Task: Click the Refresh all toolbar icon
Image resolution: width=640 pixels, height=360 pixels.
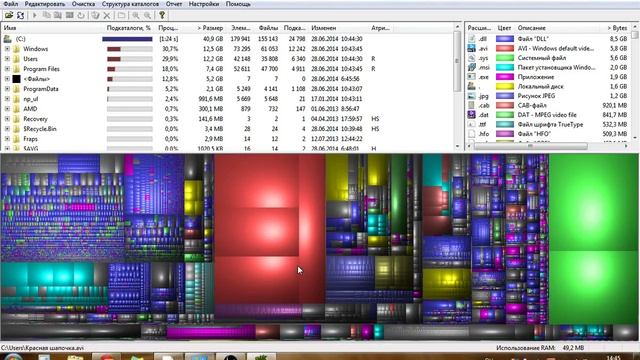Action: (20, 15)
